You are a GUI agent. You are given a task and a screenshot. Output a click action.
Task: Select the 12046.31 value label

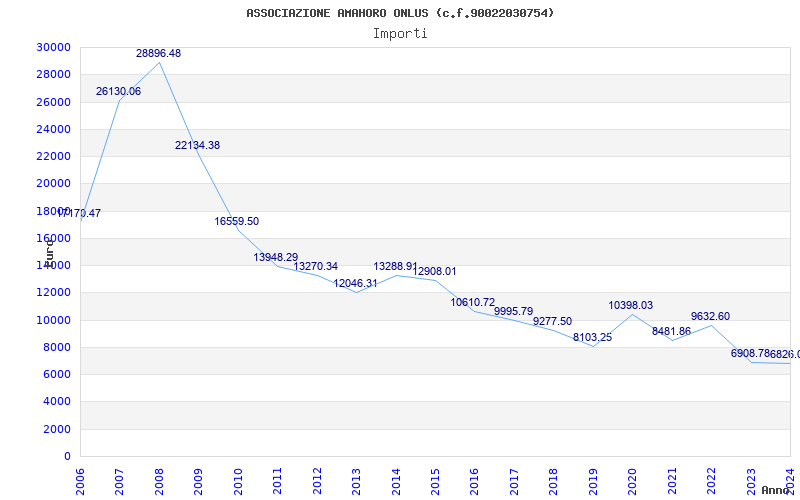coord(355,283)
